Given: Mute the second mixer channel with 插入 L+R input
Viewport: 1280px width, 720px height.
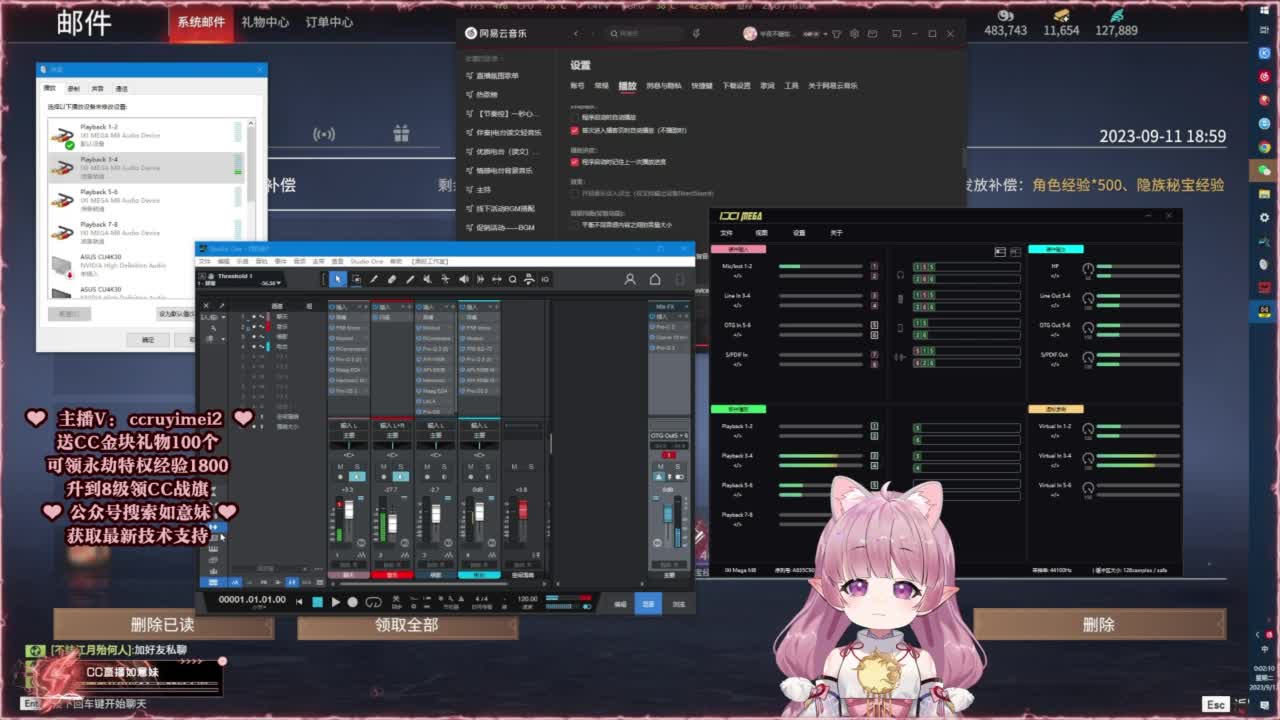Looking at the screenshot, I should 384,467.
